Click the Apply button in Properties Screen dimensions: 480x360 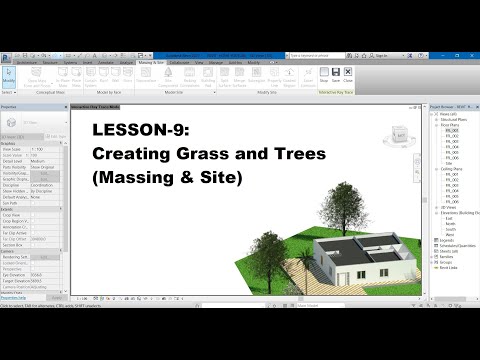[57, 298]
